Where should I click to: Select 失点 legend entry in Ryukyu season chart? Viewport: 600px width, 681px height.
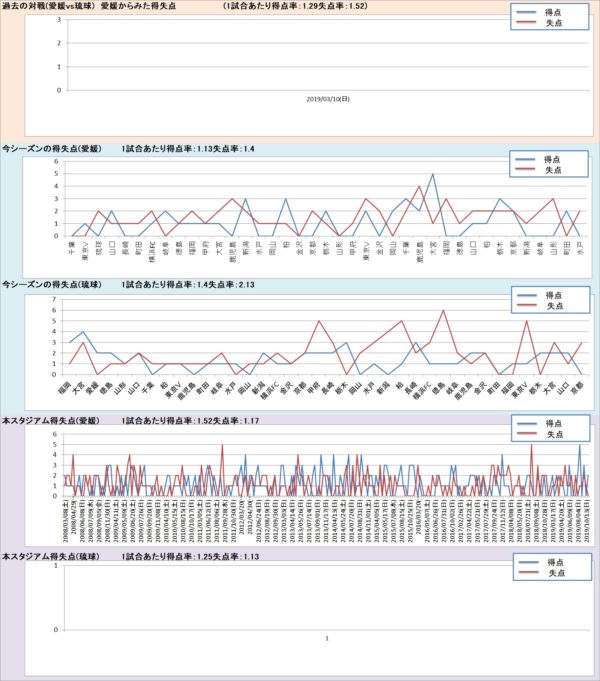pyautogui.click(x=554, y=306)
